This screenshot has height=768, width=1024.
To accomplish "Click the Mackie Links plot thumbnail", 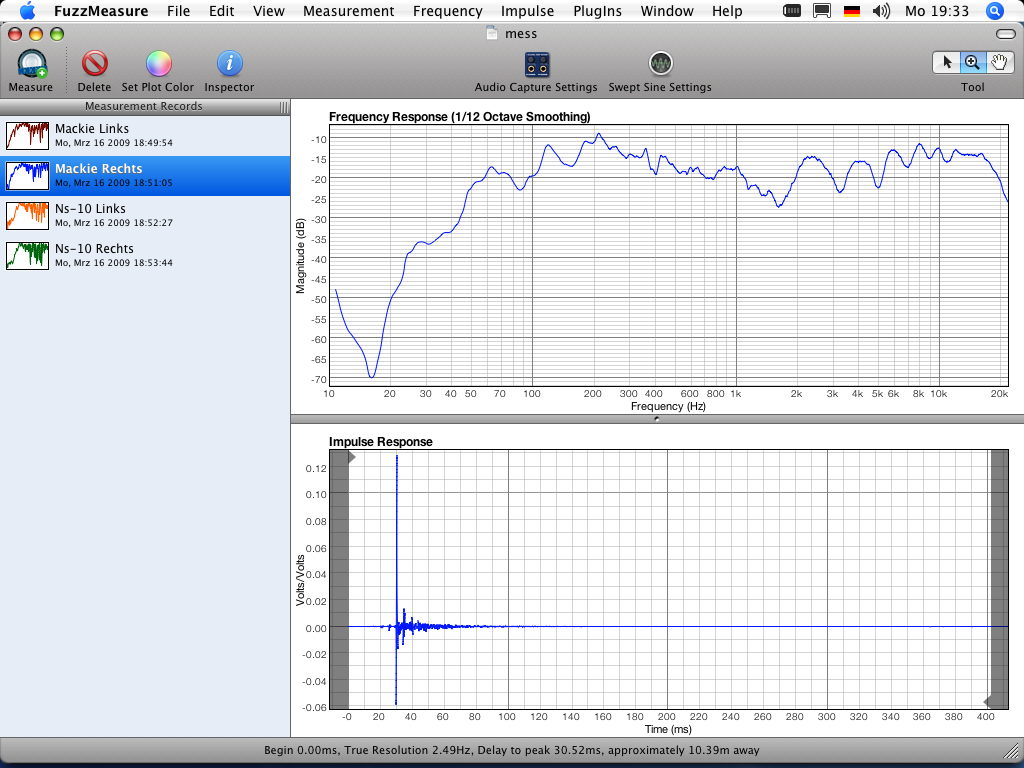I will pyautogui.click(x=27, y=136).
